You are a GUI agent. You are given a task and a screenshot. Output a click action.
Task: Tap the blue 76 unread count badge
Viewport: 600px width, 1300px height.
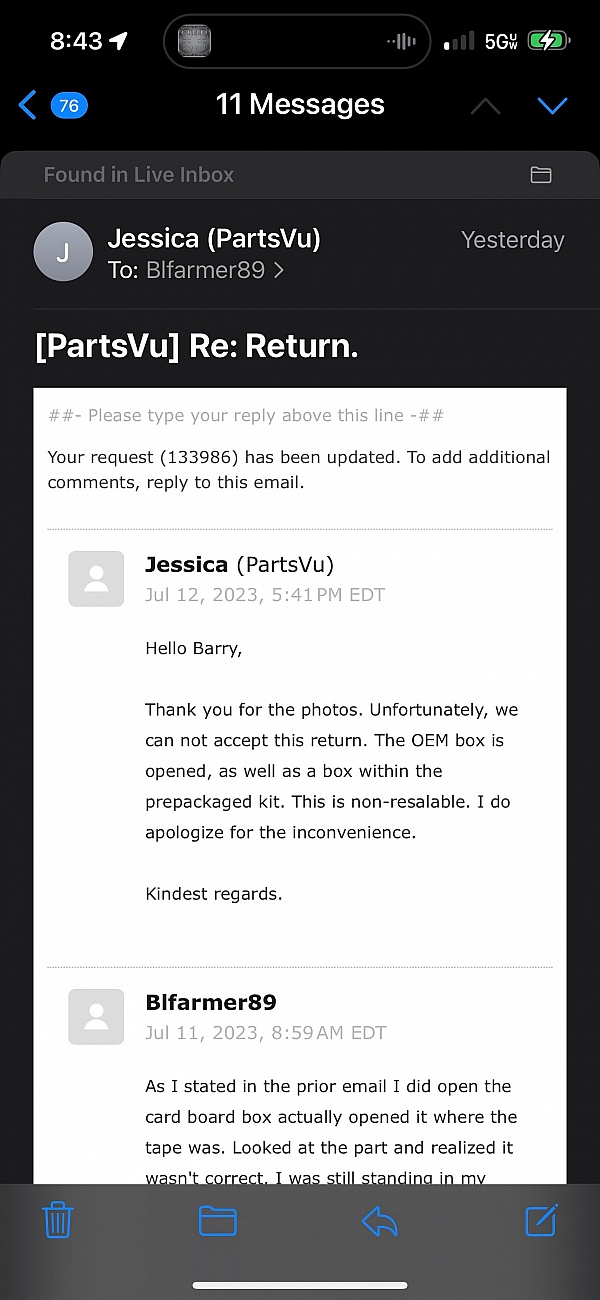tap(69, 105)
